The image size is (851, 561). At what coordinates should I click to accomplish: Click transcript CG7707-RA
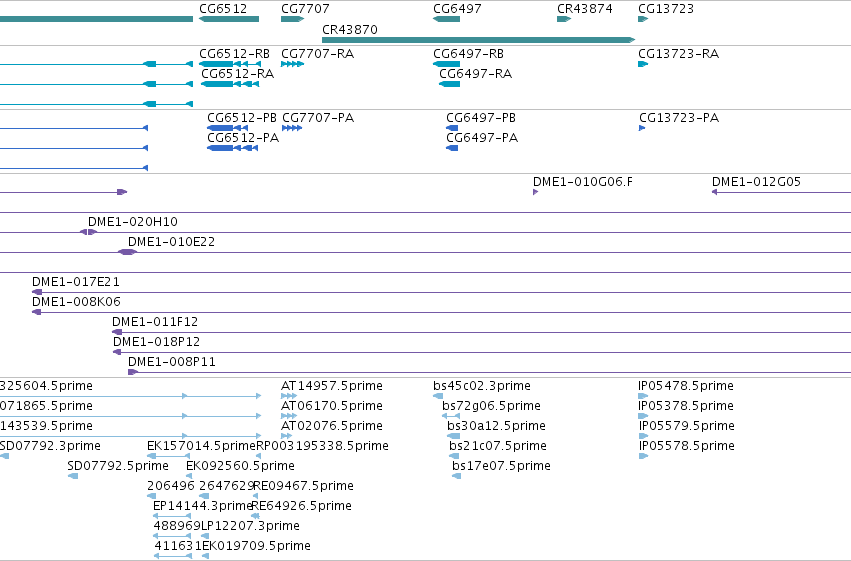[x=293, y=64]
